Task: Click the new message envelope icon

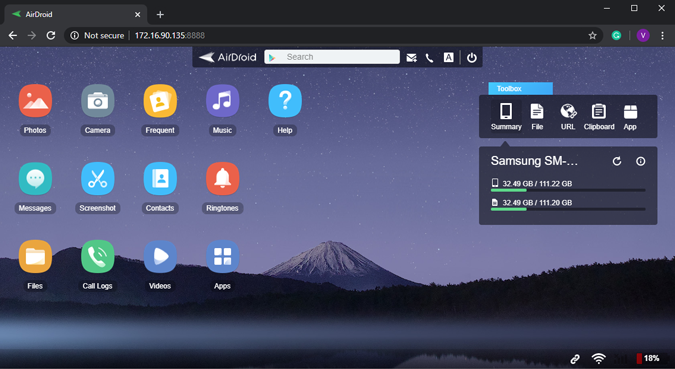Action: point(412,58)
